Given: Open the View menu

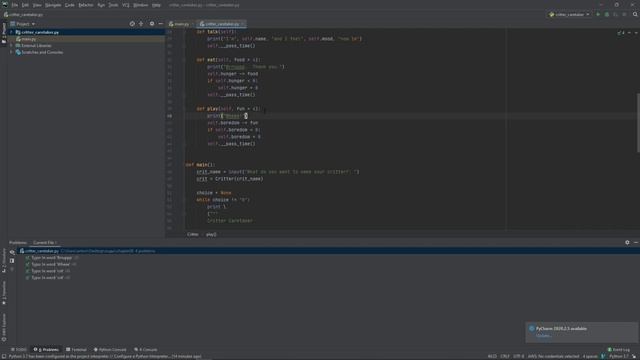Looking at the screenshot, I should tap(37, 5).
